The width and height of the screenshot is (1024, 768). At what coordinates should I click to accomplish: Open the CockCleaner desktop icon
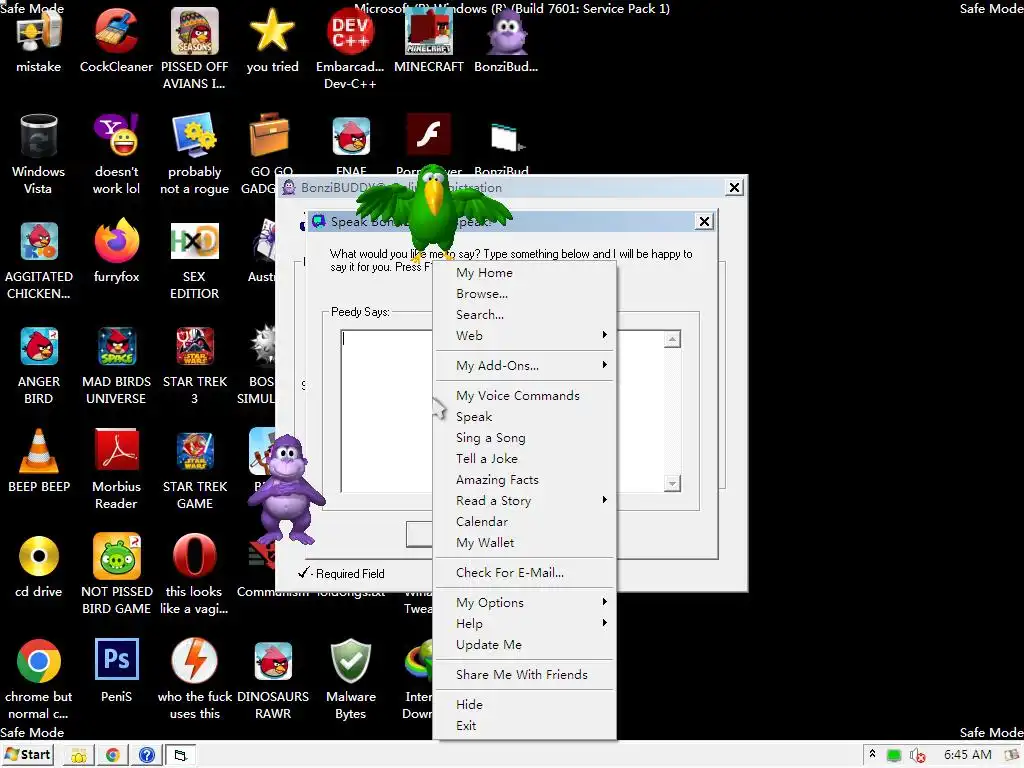(x=116, y=40)
